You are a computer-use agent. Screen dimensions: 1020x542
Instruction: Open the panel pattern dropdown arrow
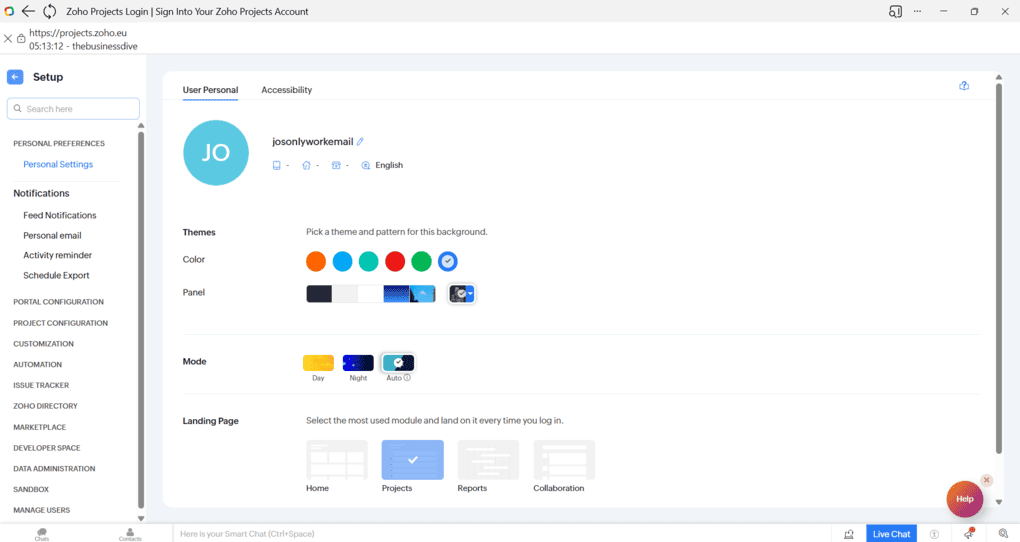470,294
